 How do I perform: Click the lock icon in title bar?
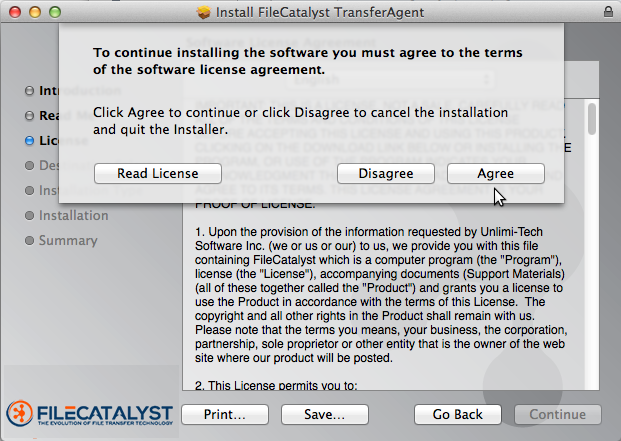609,10
